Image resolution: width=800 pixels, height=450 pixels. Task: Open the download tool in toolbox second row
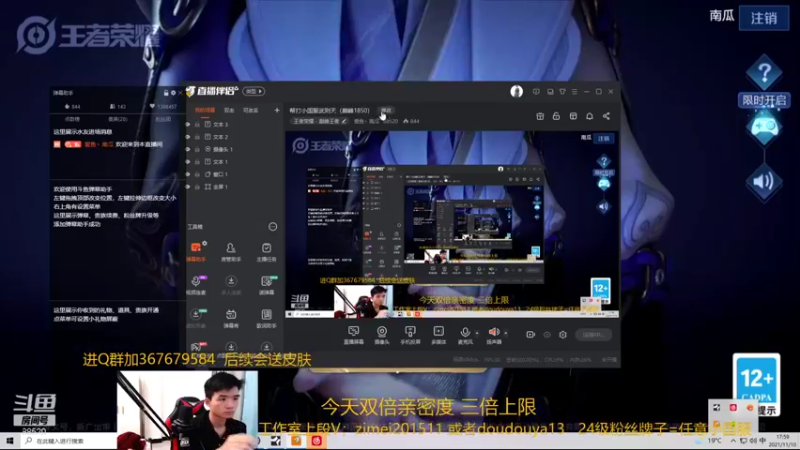[x=231, y=285]
